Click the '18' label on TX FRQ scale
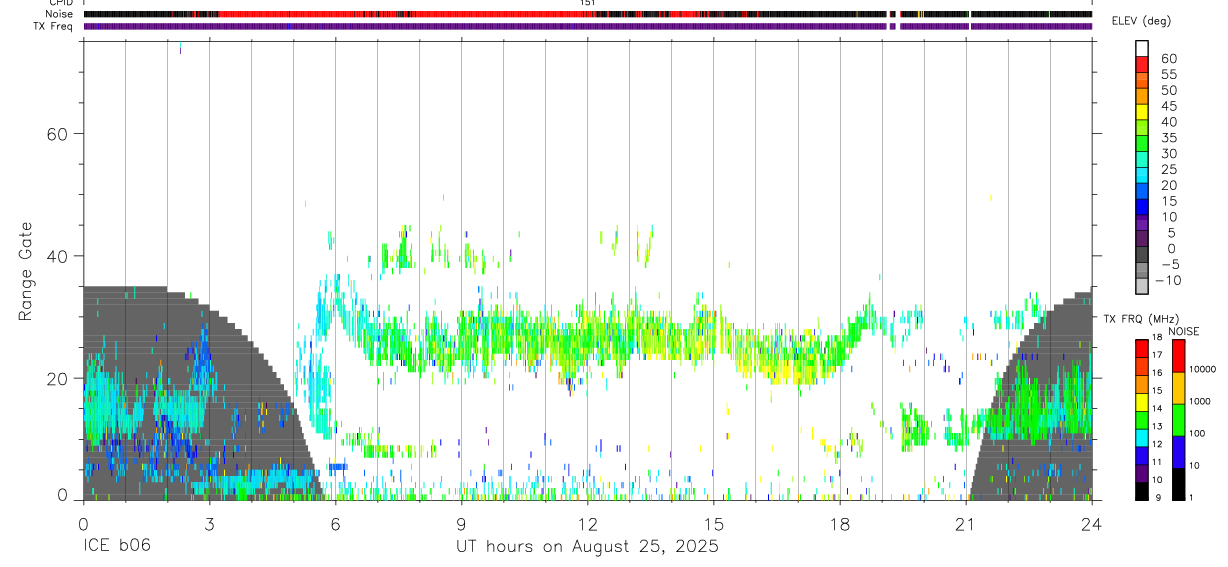 (x=1156, y=337)
